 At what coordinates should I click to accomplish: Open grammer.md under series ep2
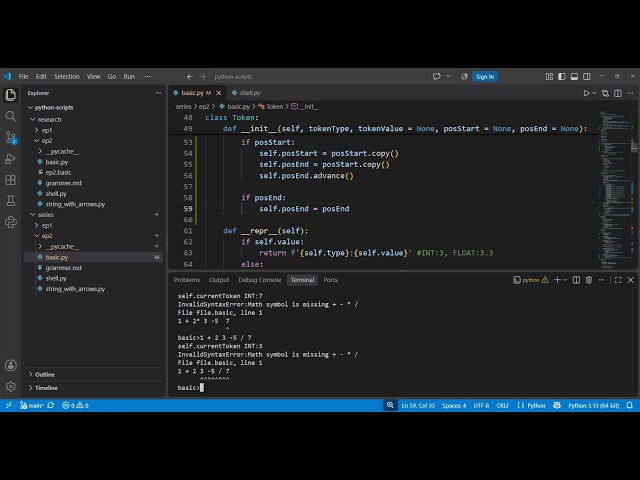(x=63, y=268)
